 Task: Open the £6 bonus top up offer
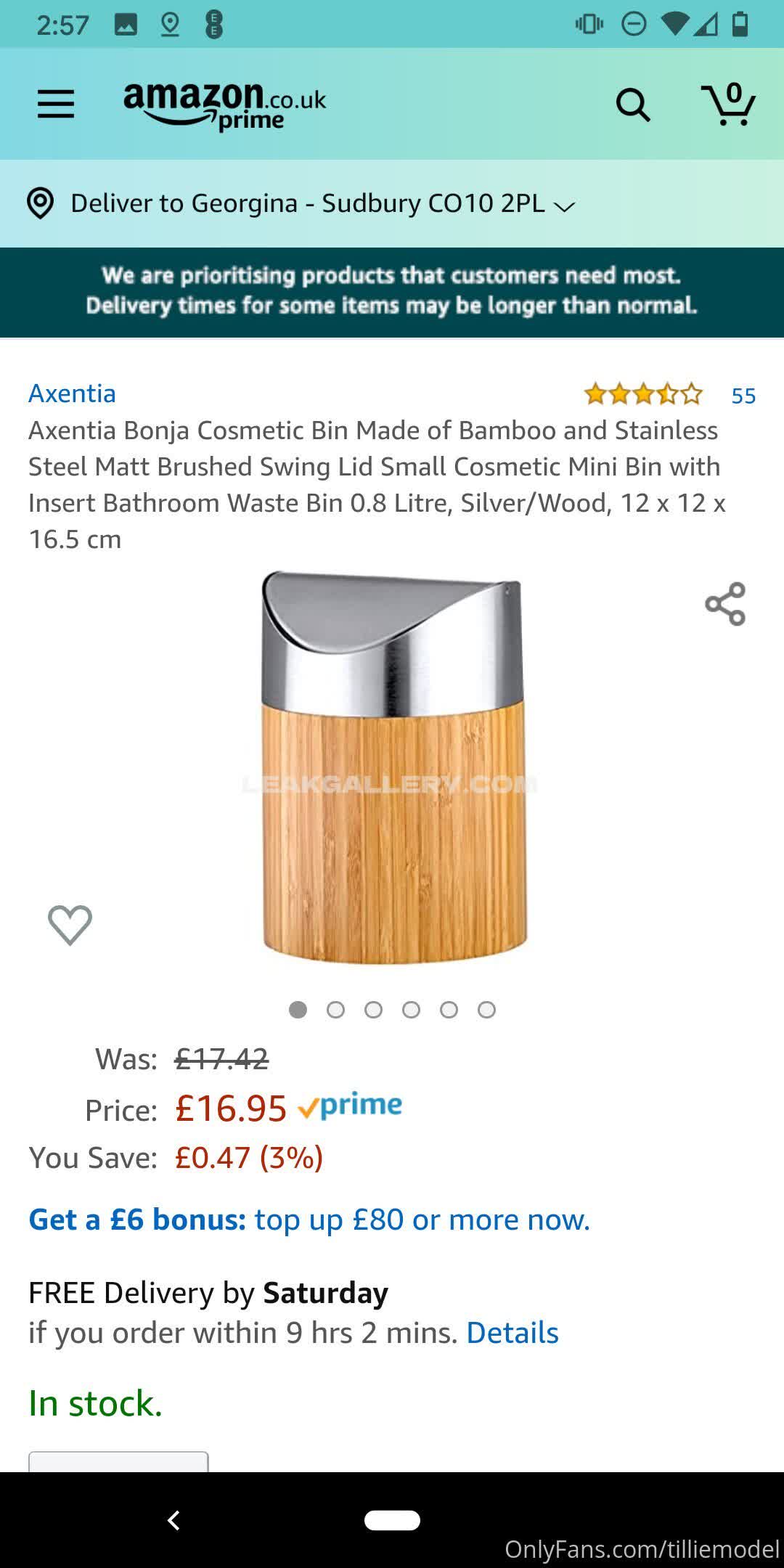[309, 1220]
